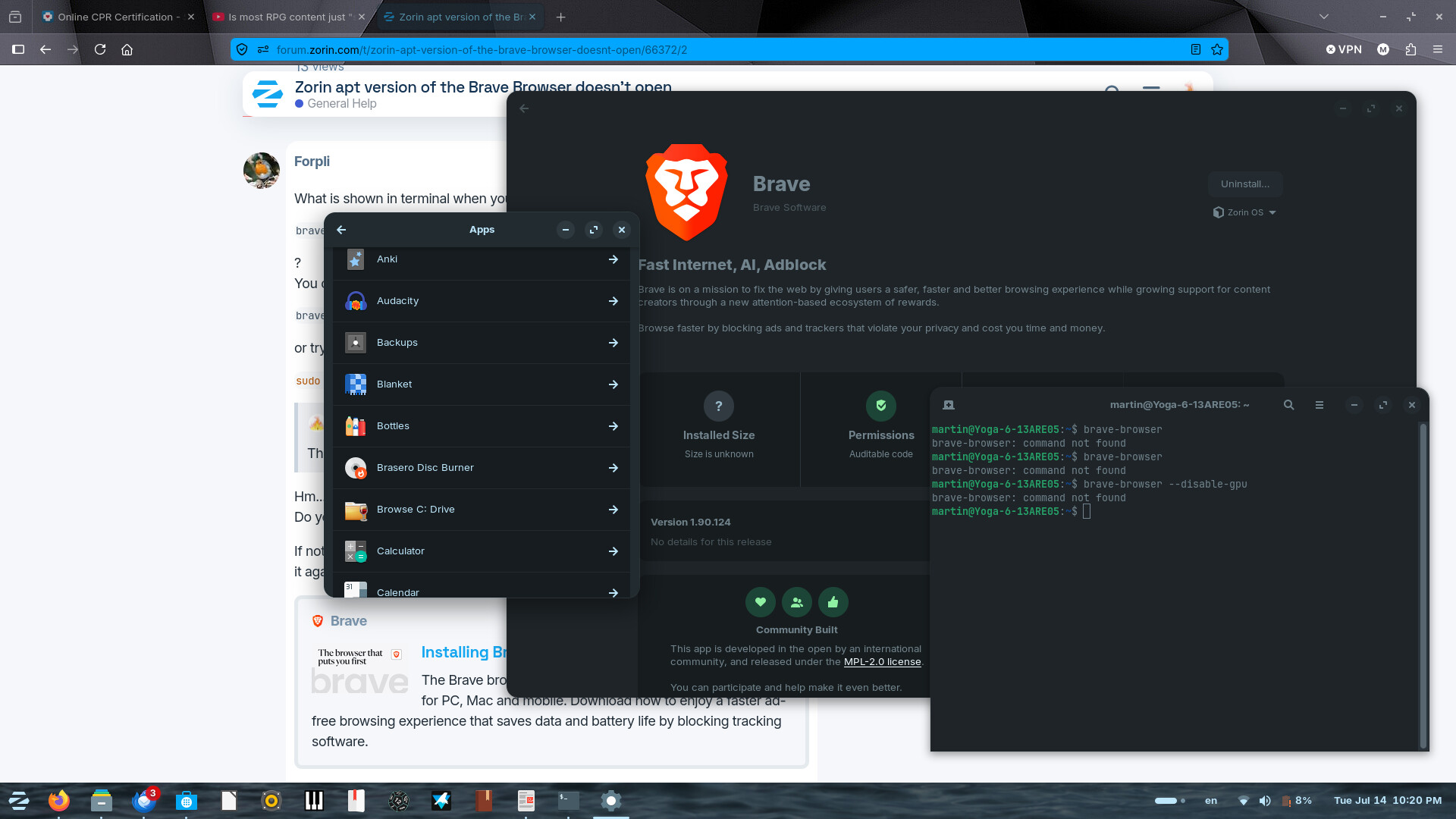Click the Installed Size info tile
Image resolution: width=1456 pixels, height=819 pixels.
coord(719,429)
